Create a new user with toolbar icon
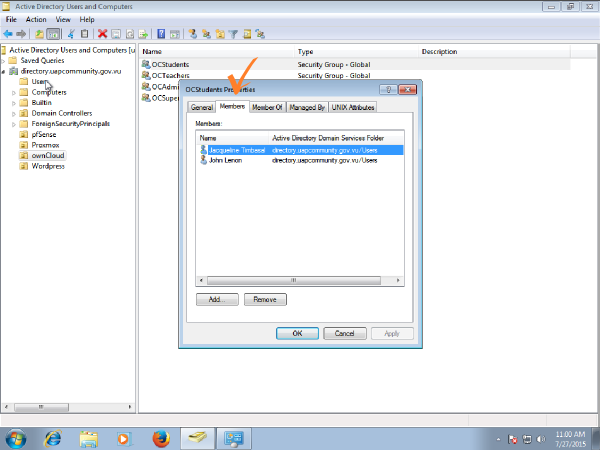 pyautogui.click(x=192, y=34)
